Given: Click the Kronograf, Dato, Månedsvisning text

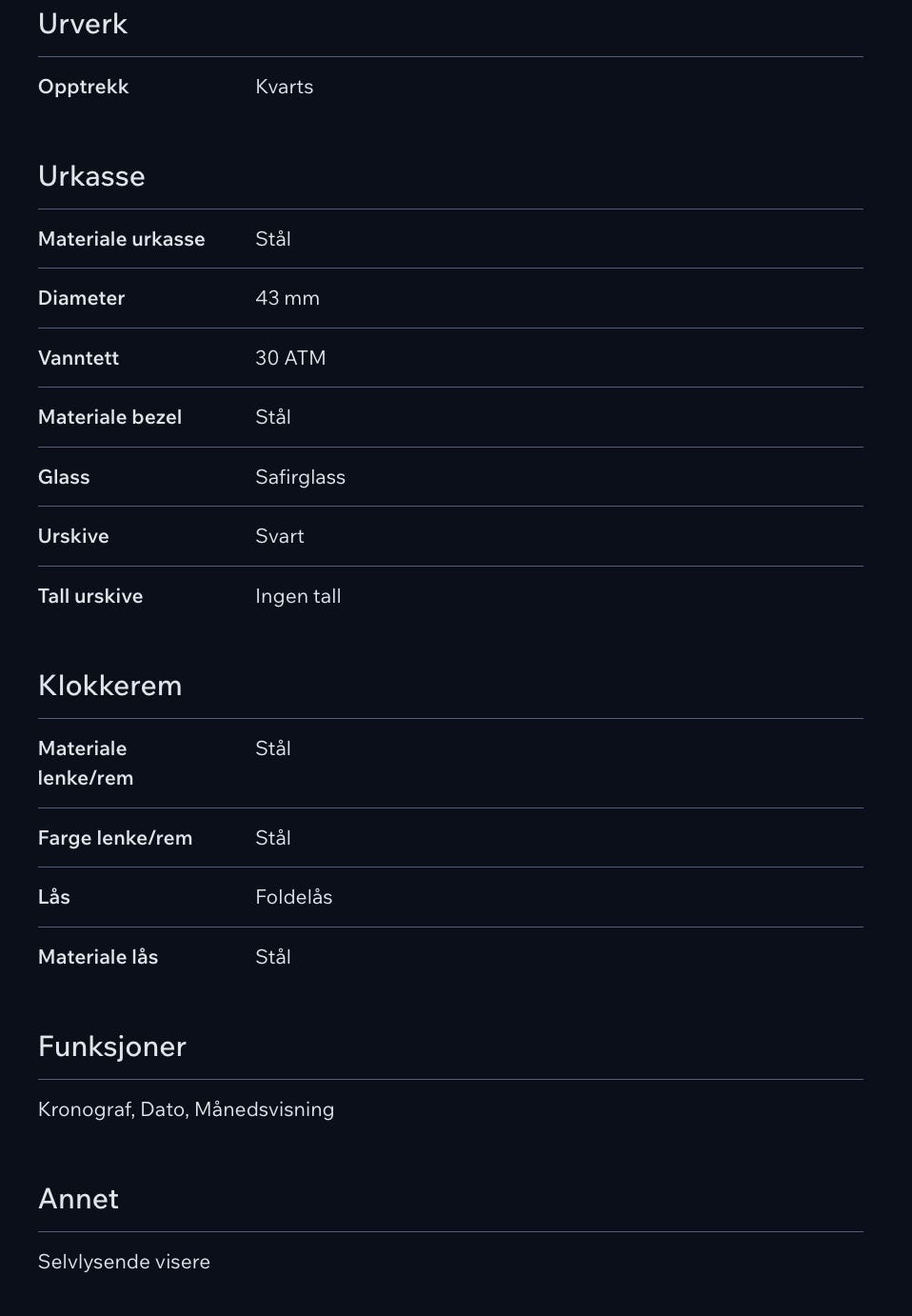Looking at the screenshot, I should (x=186, y=1109).
